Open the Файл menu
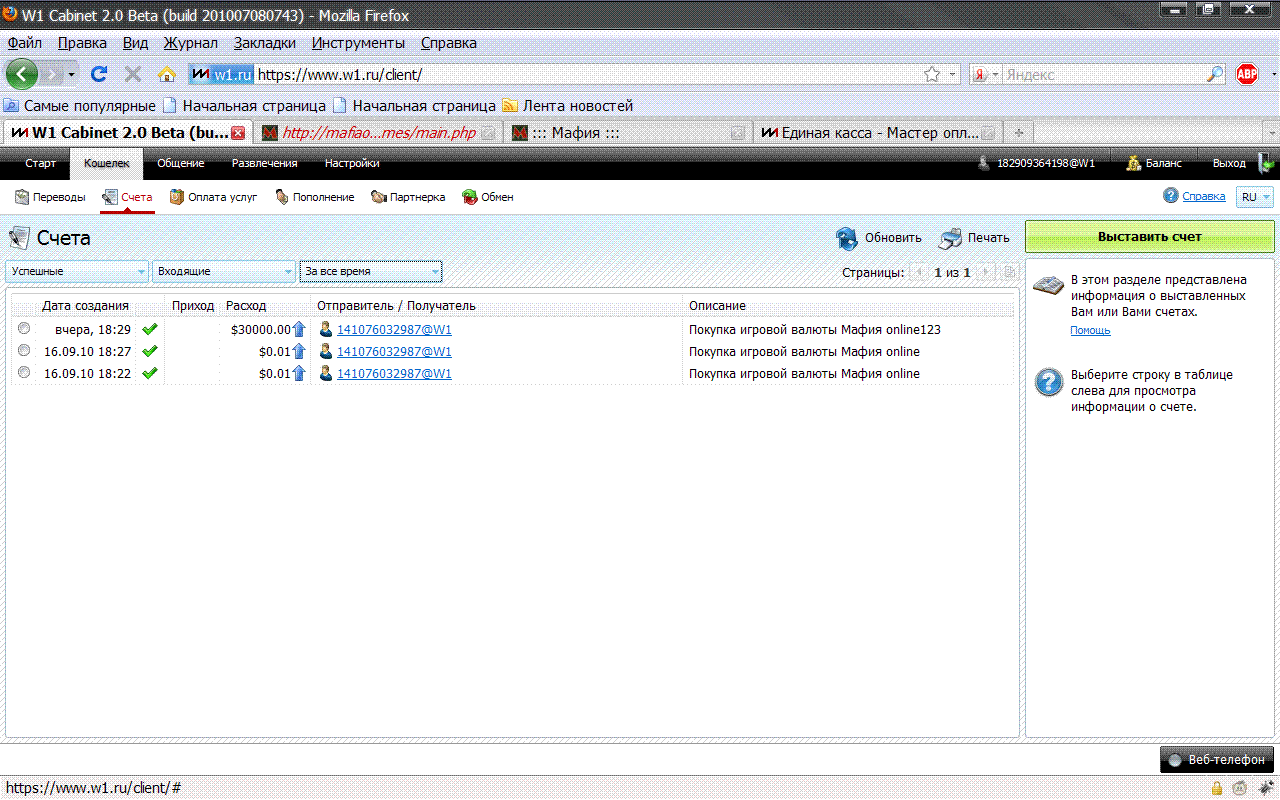Viewport: 1280px width, 800px height. (x=25, y=43)
